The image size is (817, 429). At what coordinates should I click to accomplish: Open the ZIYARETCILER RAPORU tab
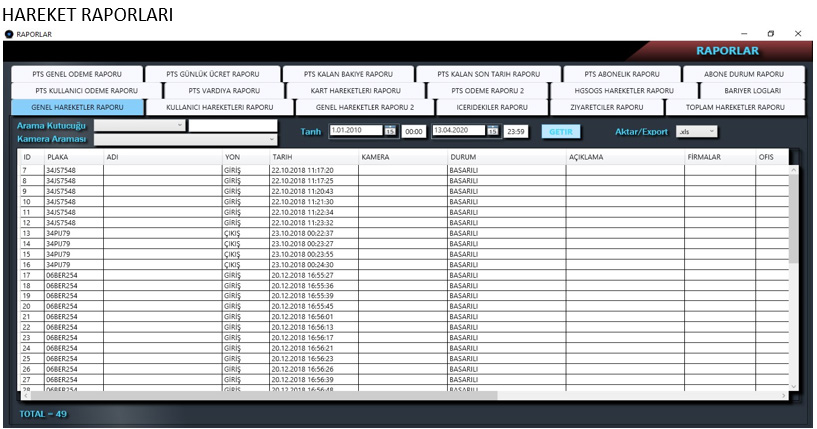[606, 106]
